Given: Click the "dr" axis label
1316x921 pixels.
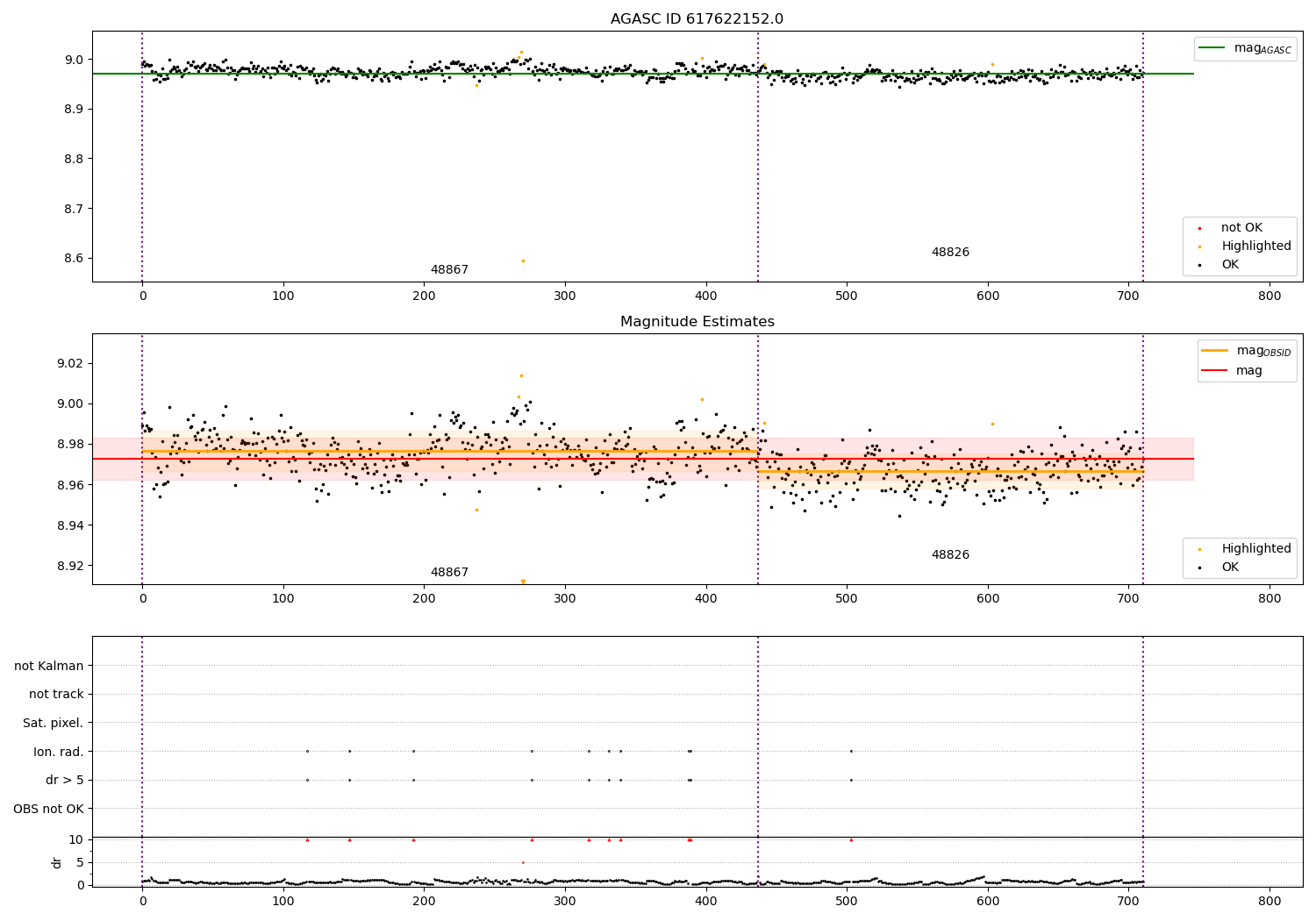Looking at the screenshot, I should coord(57,862).
